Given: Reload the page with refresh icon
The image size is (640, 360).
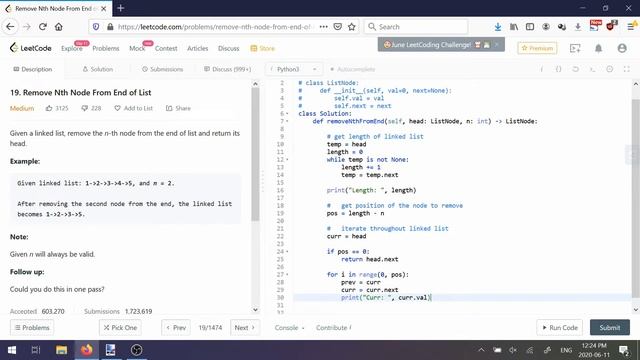Looking at the screenshot, I should 42,27.
